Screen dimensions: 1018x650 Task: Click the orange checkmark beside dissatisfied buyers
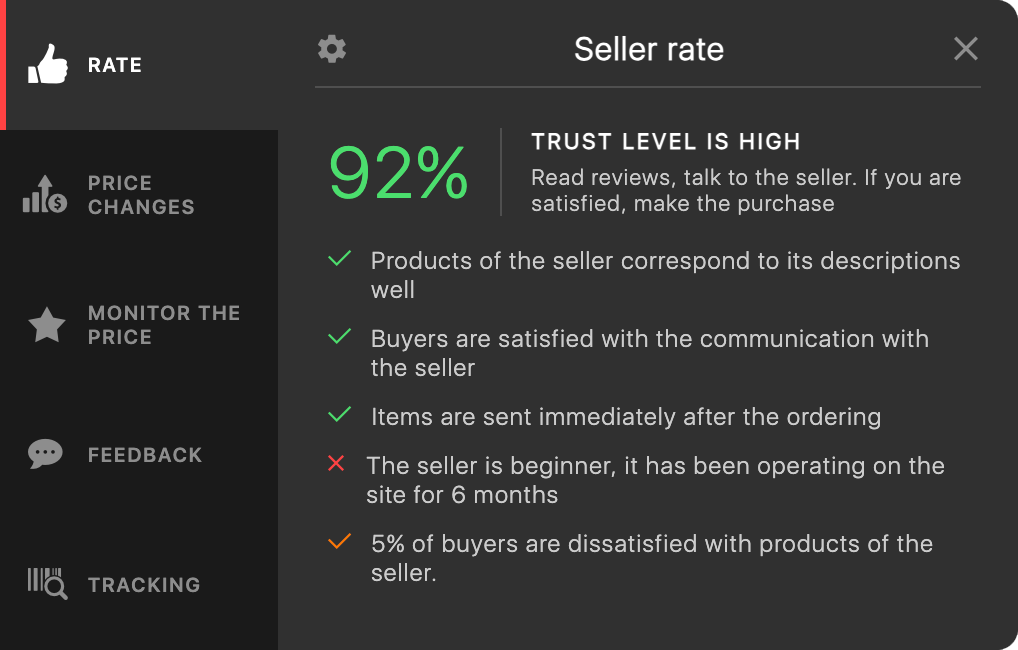[339, 542]
